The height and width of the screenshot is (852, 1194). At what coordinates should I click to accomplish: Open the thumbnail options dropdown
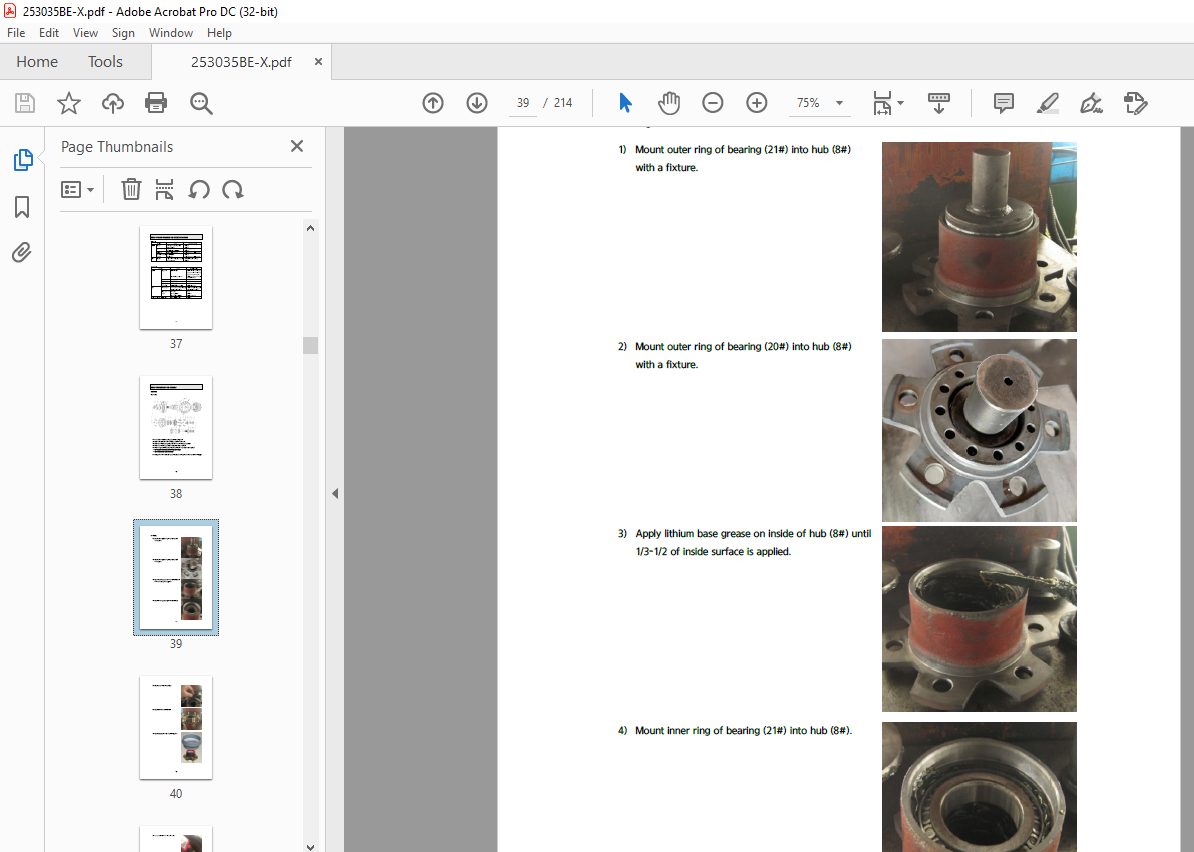click(78, 190)
